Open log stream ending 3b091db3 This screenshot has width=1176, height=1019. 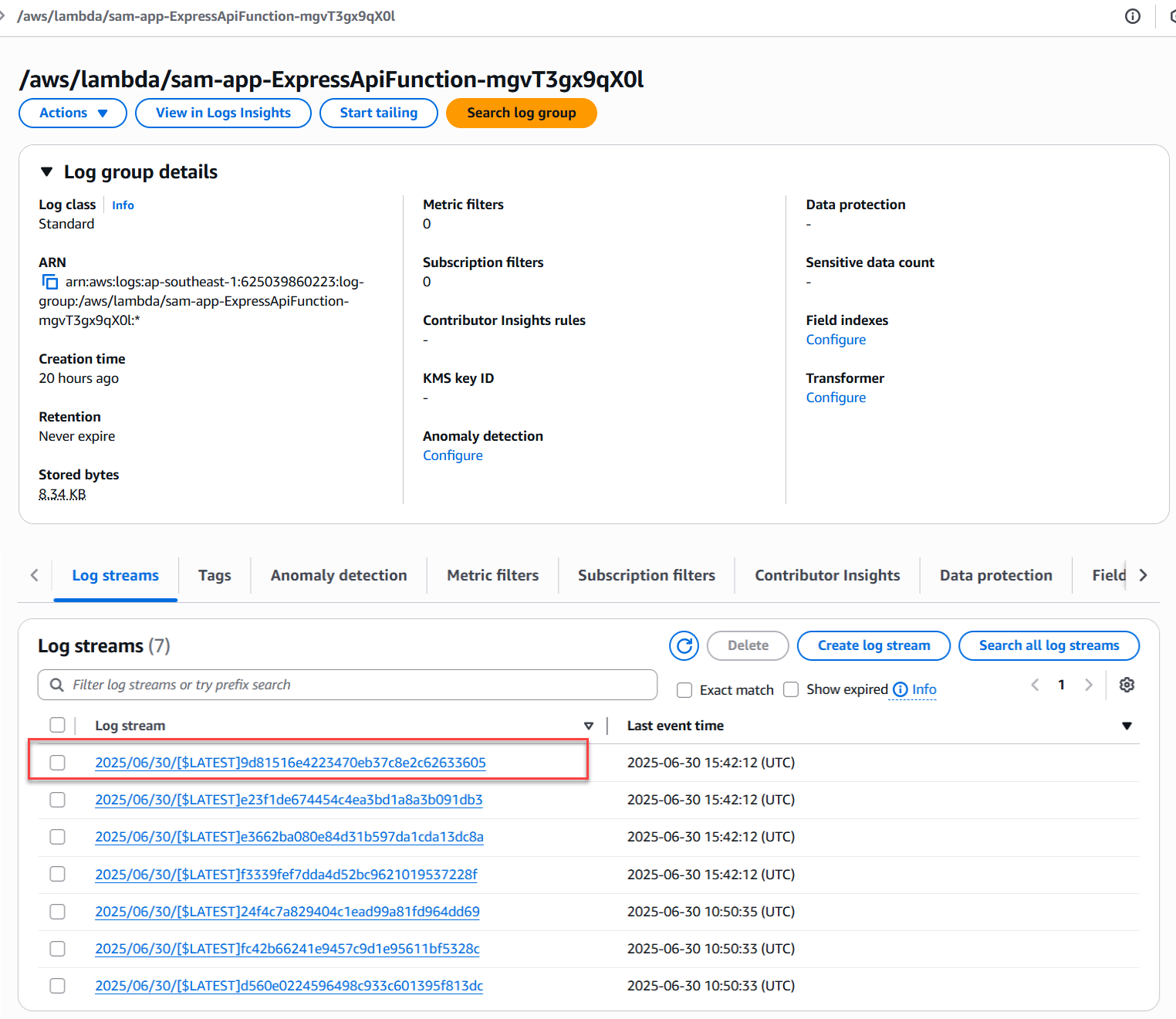point(289,800)
